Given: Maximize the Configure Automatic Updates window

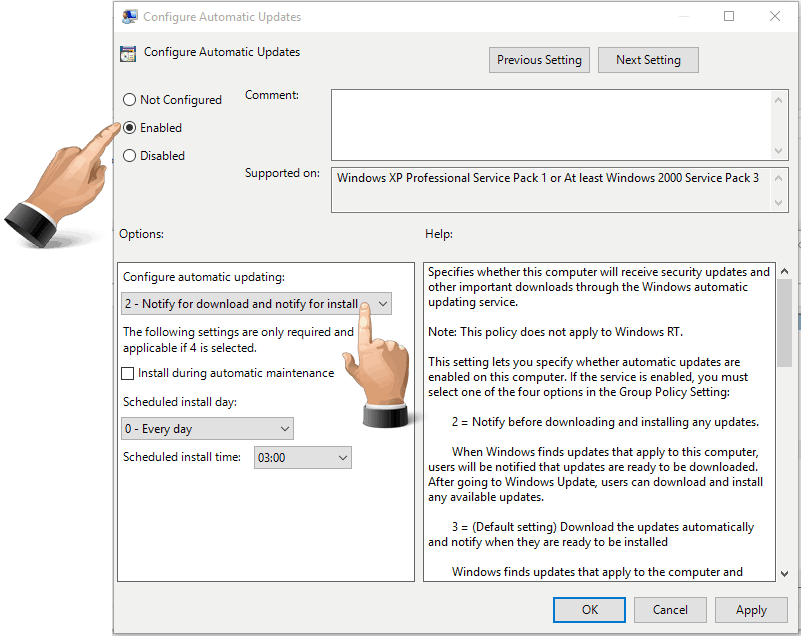Looking at the screenshot, I should click(x=729, y=16).
